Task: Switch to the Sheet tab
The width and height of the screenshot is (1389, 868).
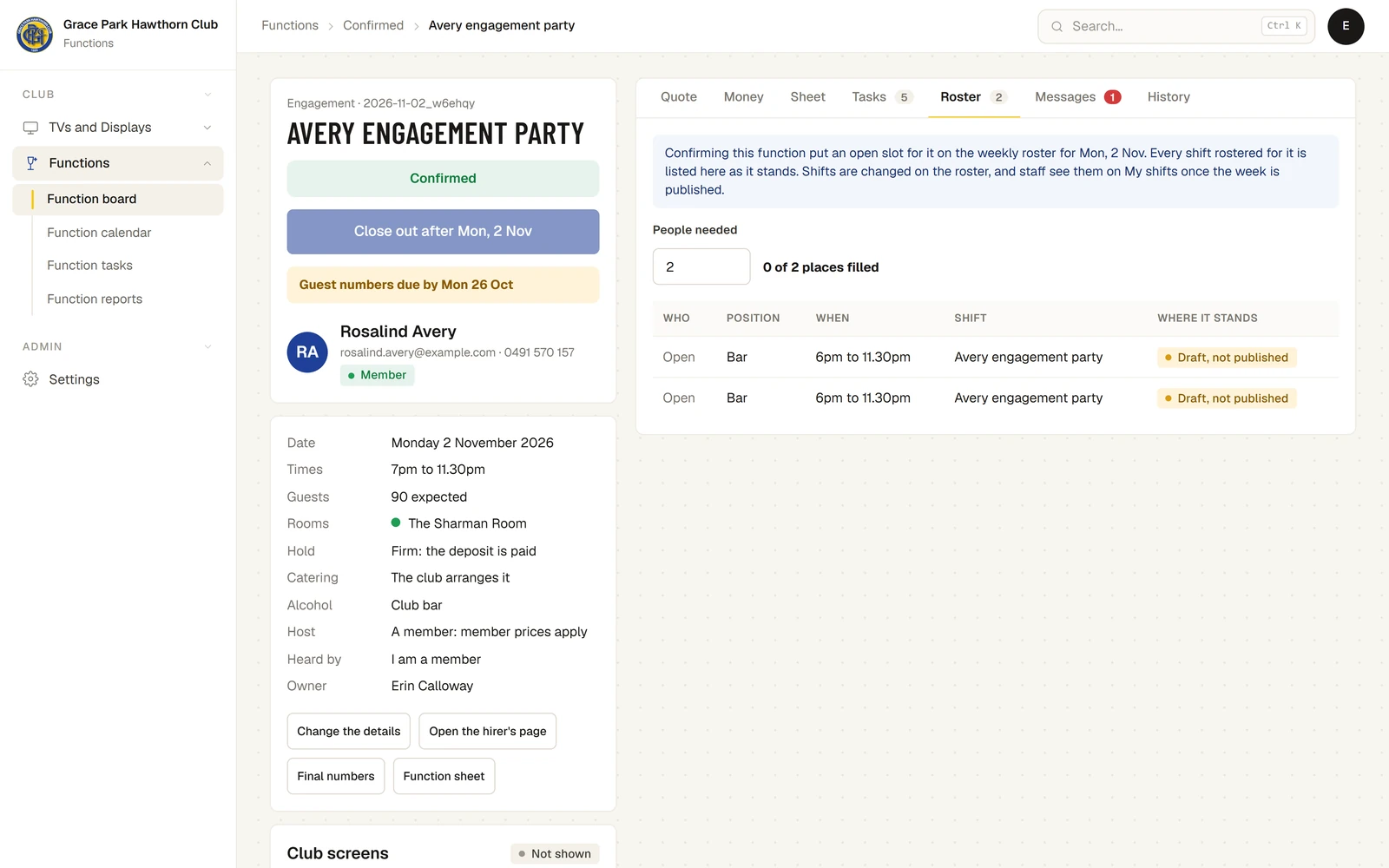Action: click(807, 97)
